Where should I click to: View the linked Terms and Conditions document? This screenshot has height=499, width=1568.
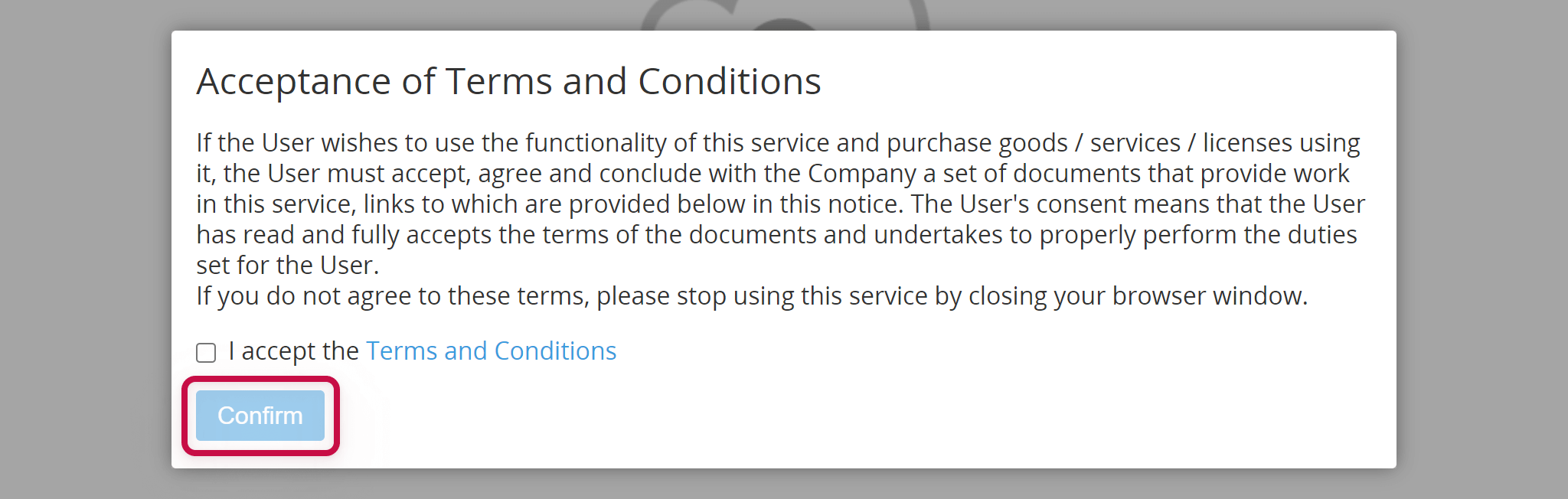point(491,351)
